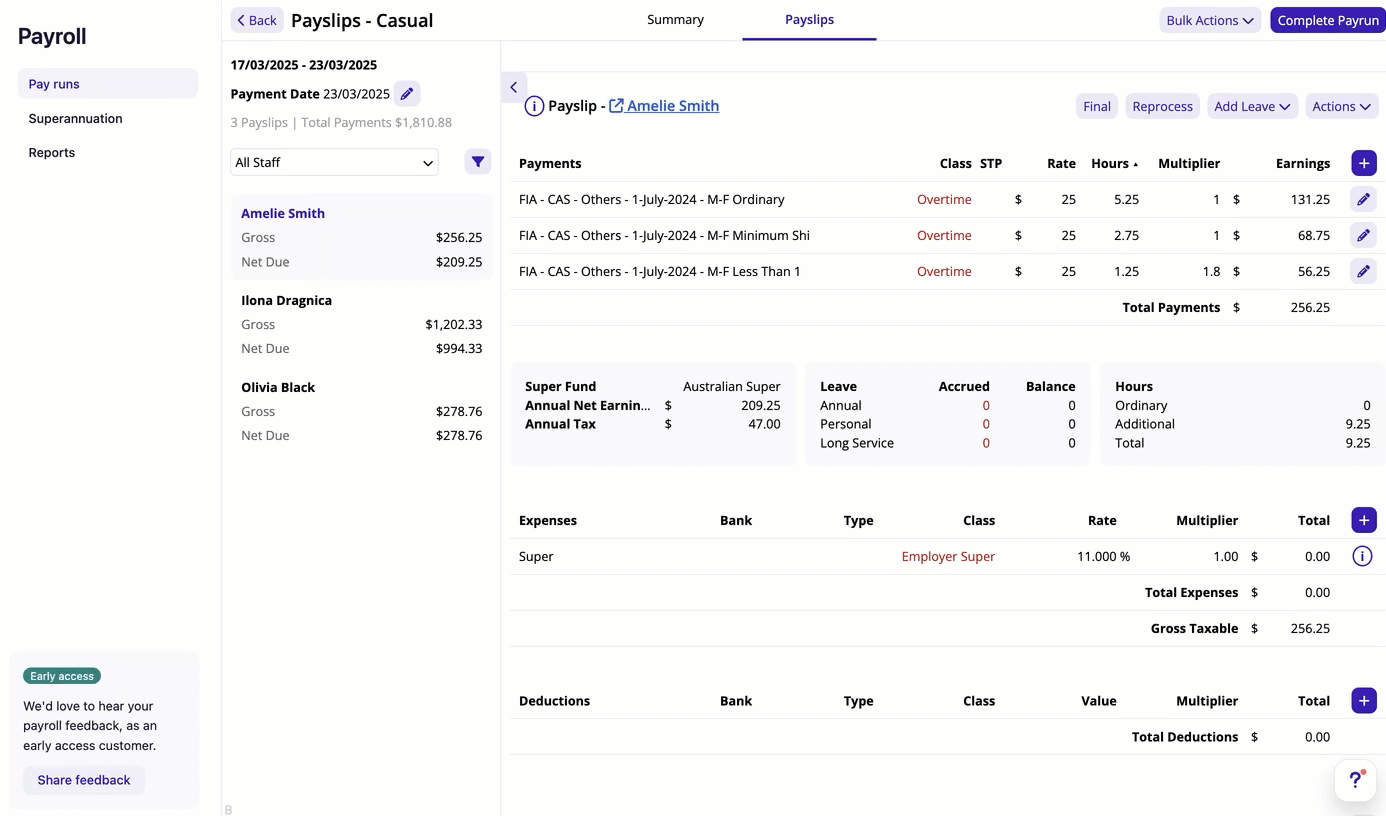Go back with the Back button
The width and height of the screenshot is (1386, 816).
click(x=257, y=20)
